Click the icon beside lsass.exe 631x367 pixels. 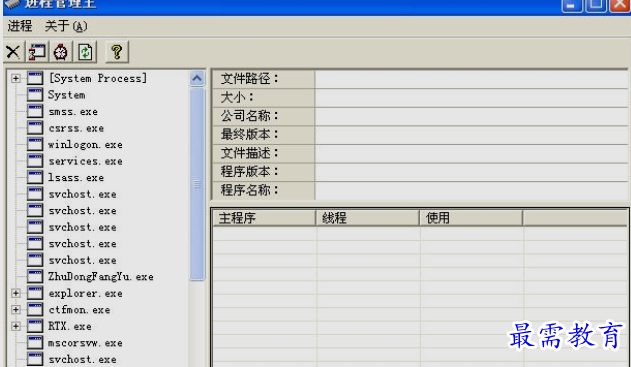coord(35,177)
